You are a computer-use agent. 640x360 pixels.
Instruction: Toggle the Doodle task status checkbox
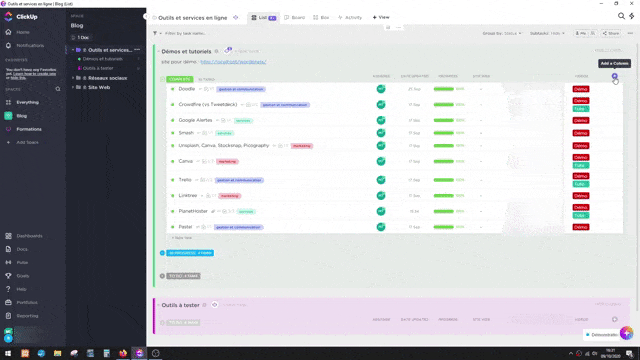[173, 89]
